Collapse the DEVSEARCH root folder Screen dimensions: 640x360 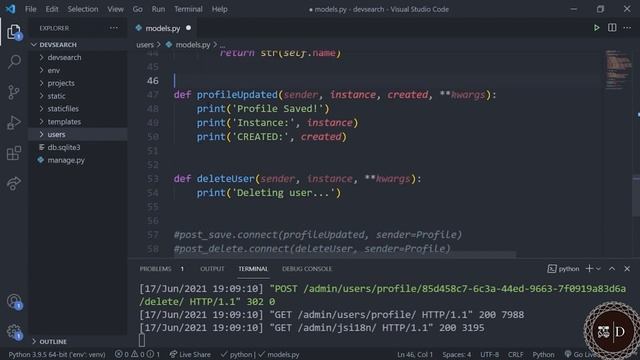click(x=78, y=44)
